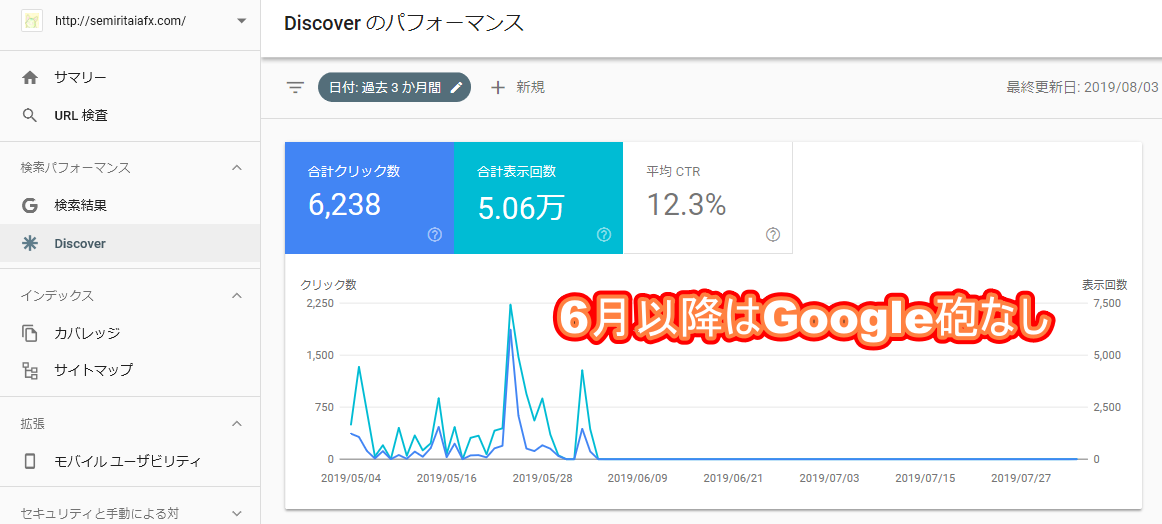Click the Google G icon for 検索結果

point(30,205)
